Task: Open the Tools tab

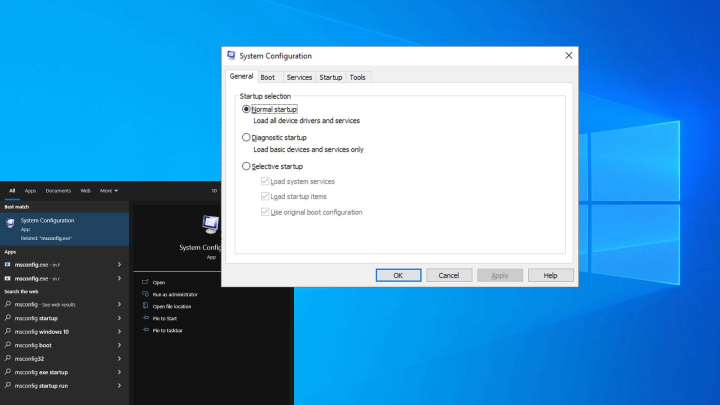Action: [357, 78]
